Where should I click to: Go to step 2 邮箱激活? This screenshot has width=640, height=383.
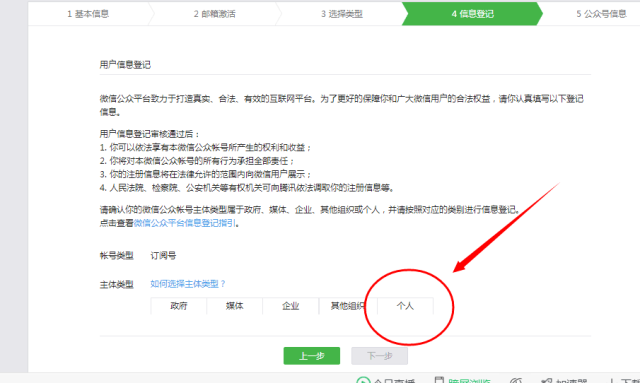(215, 14)
